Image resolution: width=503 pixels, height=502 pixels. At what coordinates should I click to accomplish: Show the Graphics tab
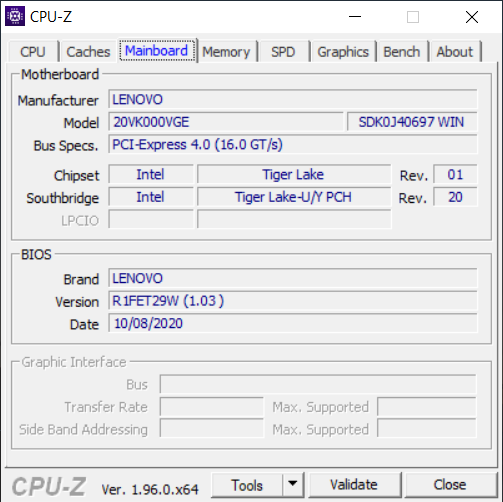(343, 52)
